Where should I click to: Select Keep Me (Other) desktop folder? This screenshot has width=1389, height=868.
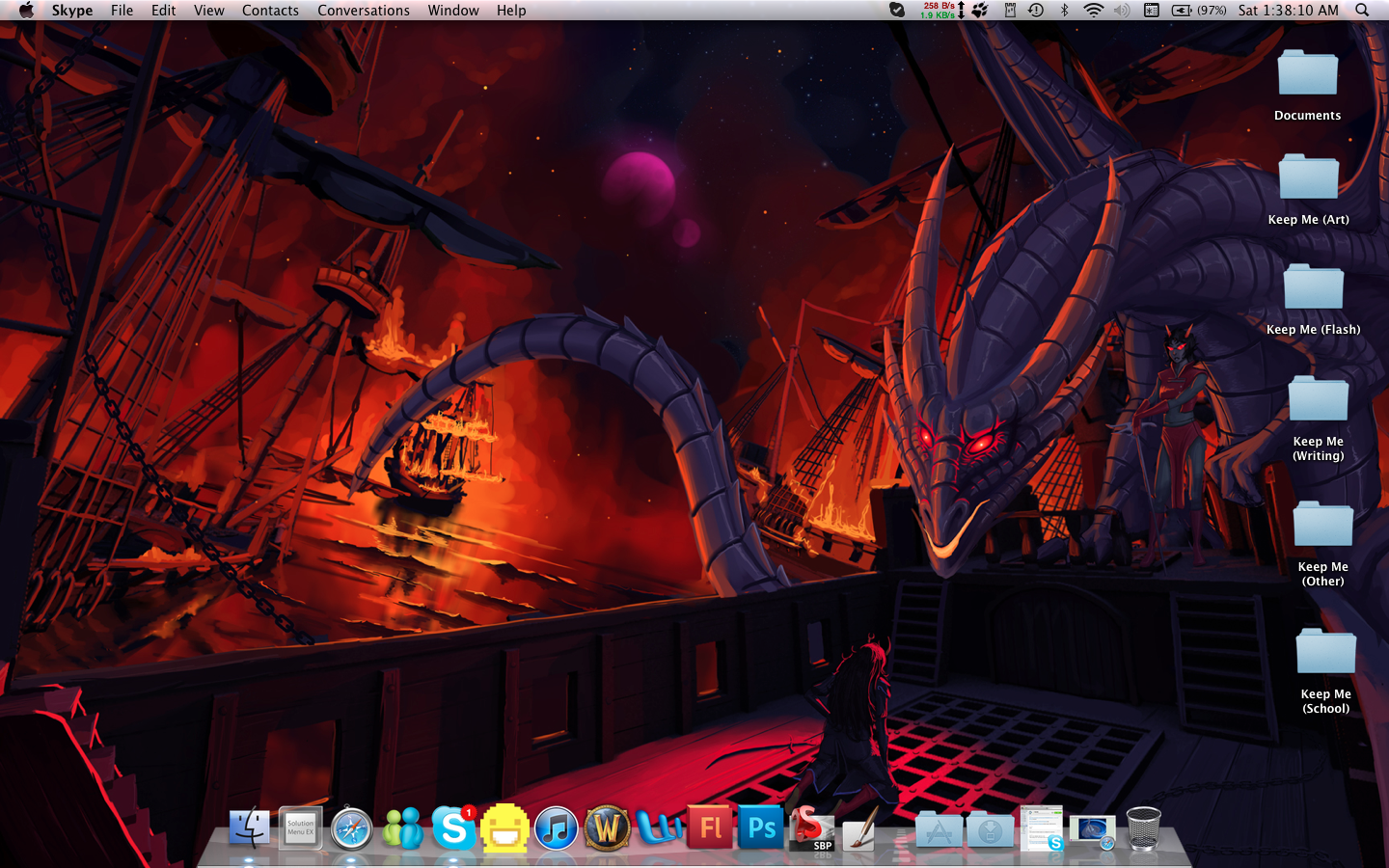1323,543
